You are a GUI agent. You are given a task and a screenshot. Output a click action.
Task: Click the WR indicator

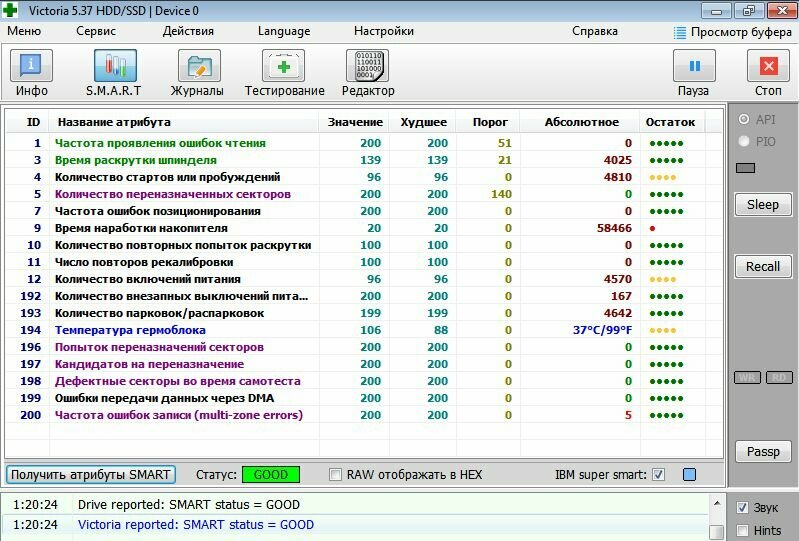tap(747, 377)
